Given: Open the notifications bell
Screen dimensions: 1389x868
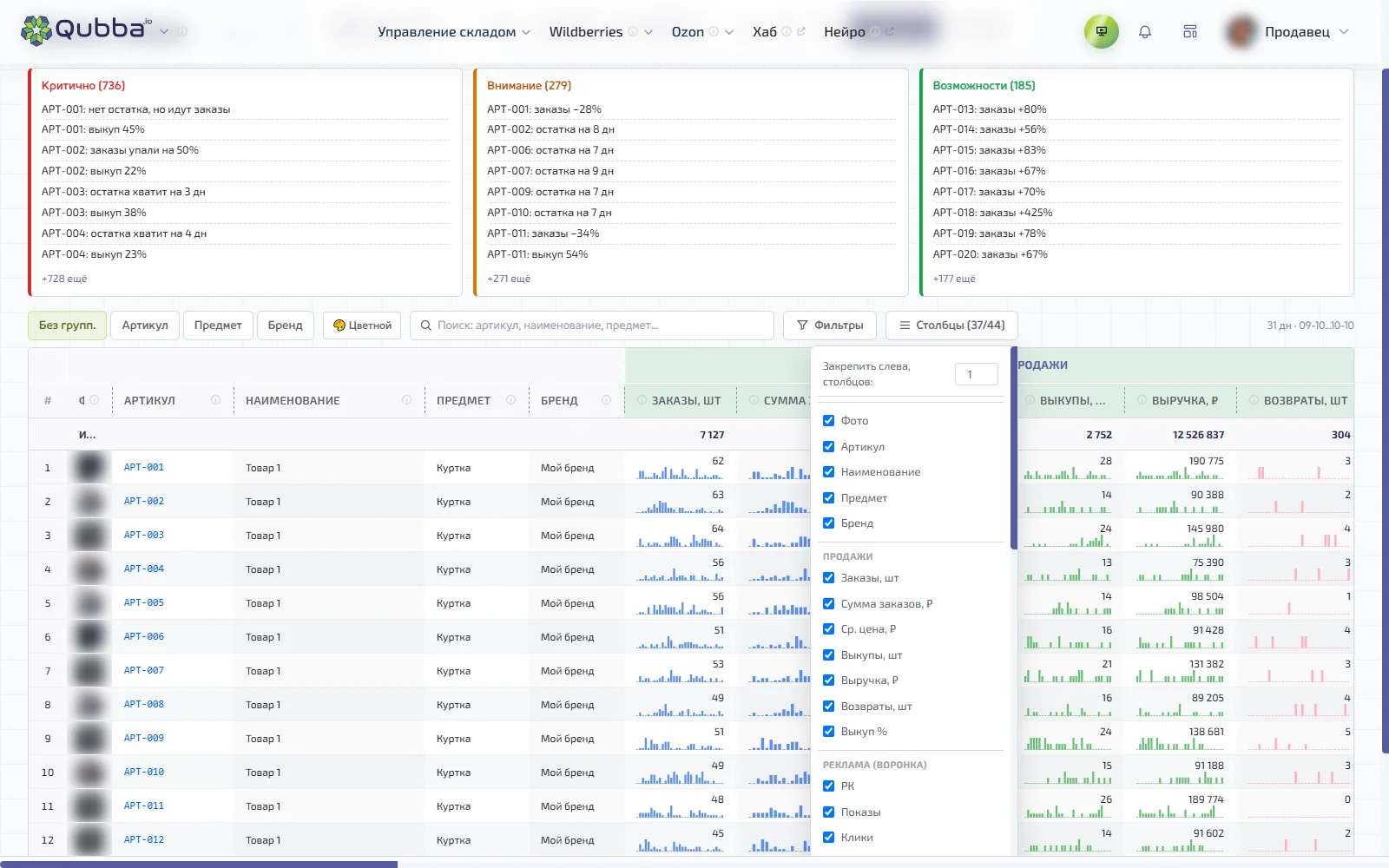Looking at the screenshot, I should [x=1145, y=32].
